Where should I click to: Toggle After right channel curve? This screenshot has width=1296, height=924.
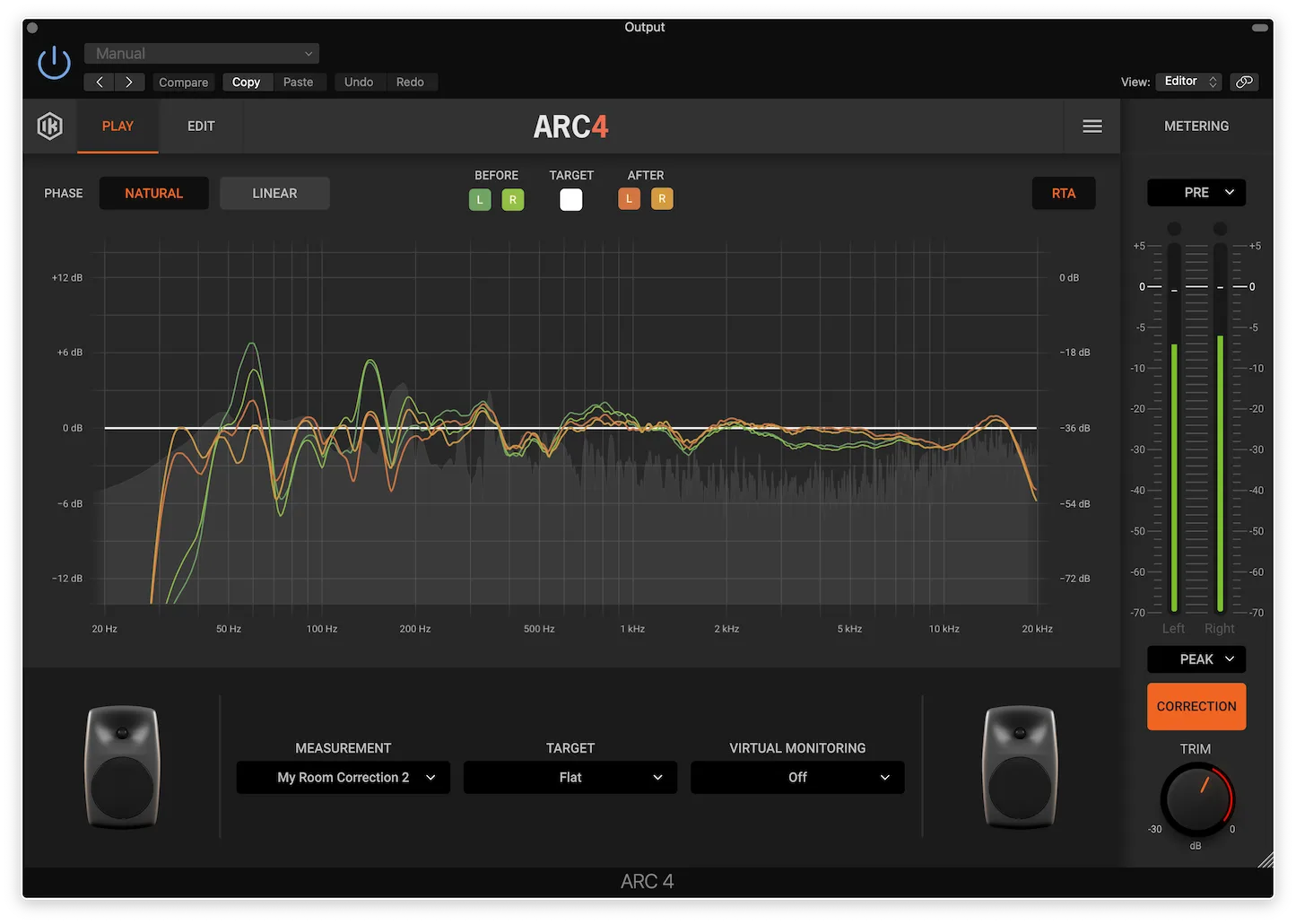click(662, 198)
